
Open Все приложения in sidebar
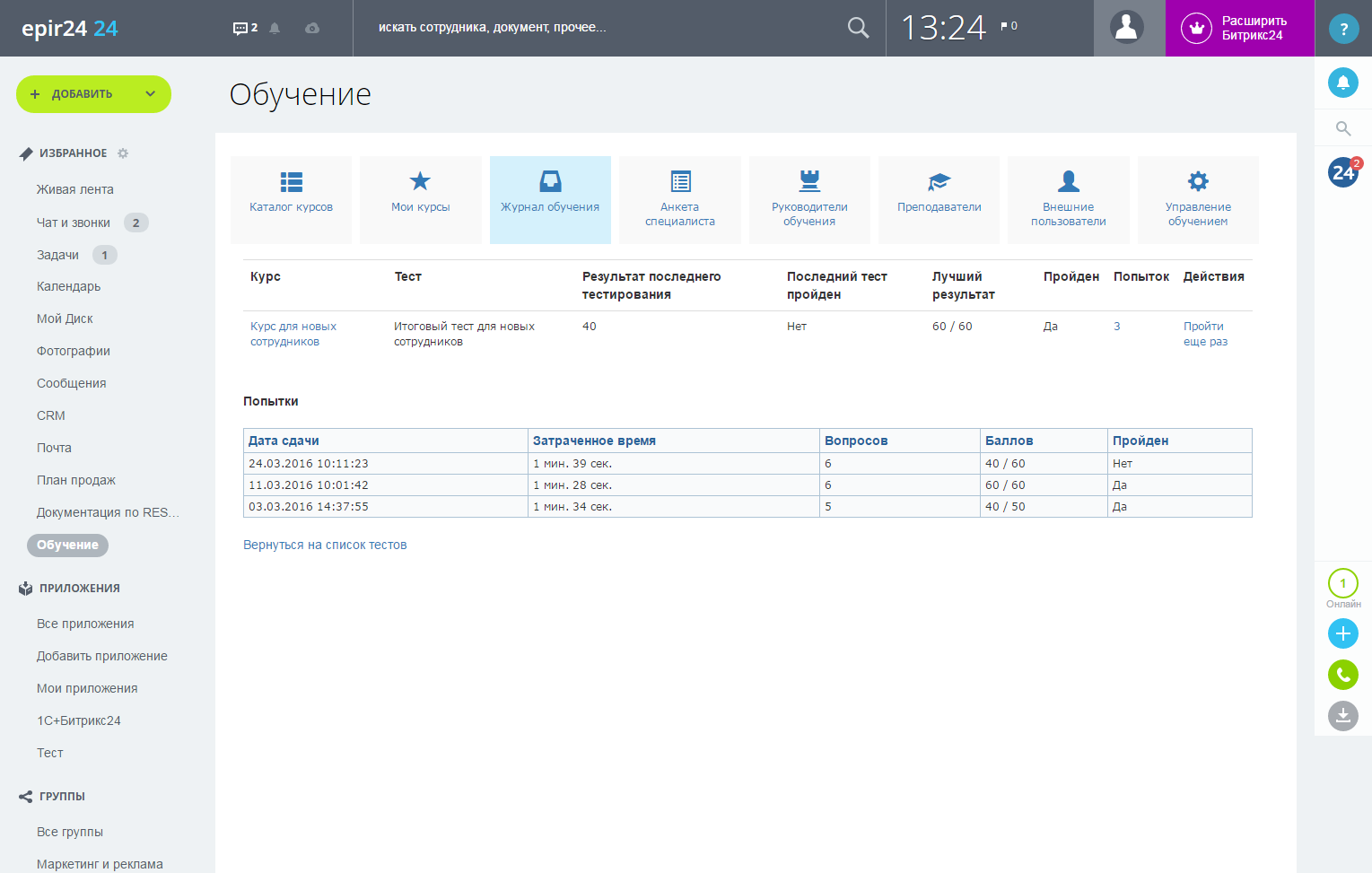[85, 624]
